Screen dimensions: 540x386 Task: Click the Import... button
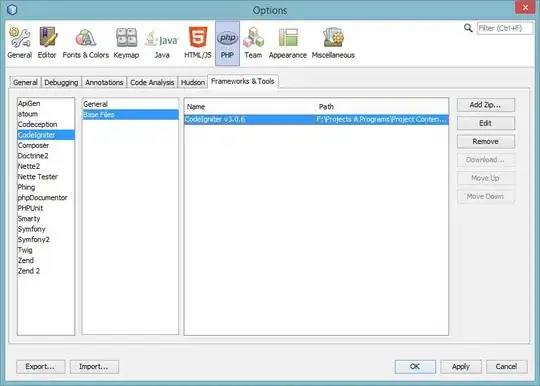[94, 367]
